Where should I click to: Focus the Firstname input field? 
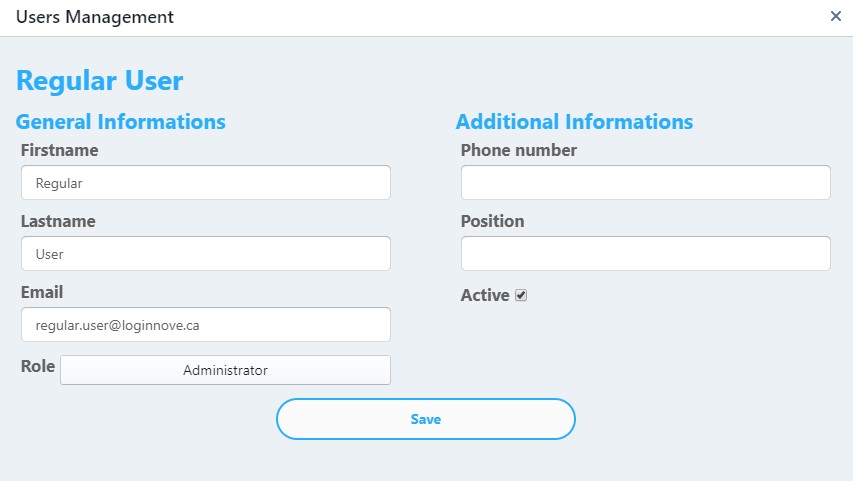(x=205, y=183)
